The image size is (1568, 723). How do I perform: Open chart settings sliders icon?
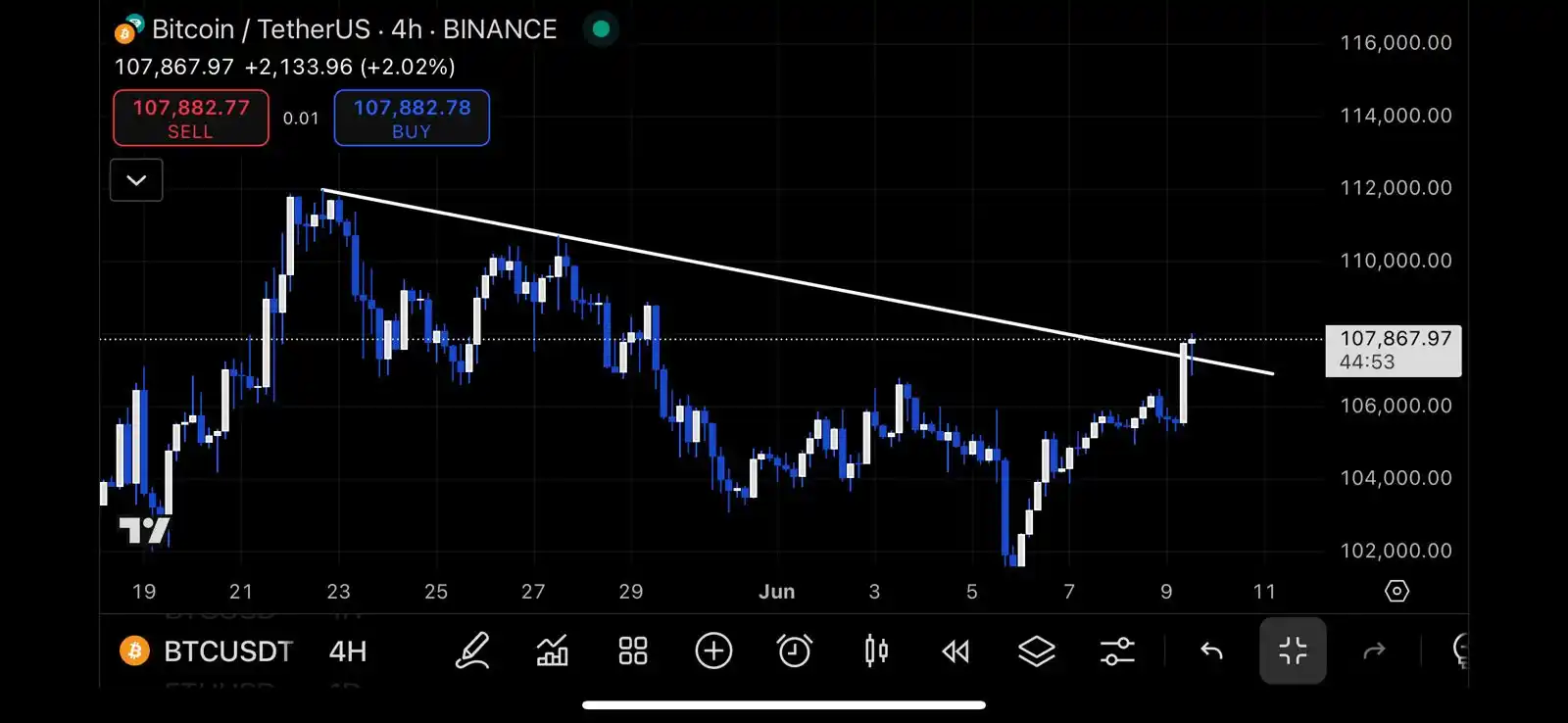(x=1117, y=651)
